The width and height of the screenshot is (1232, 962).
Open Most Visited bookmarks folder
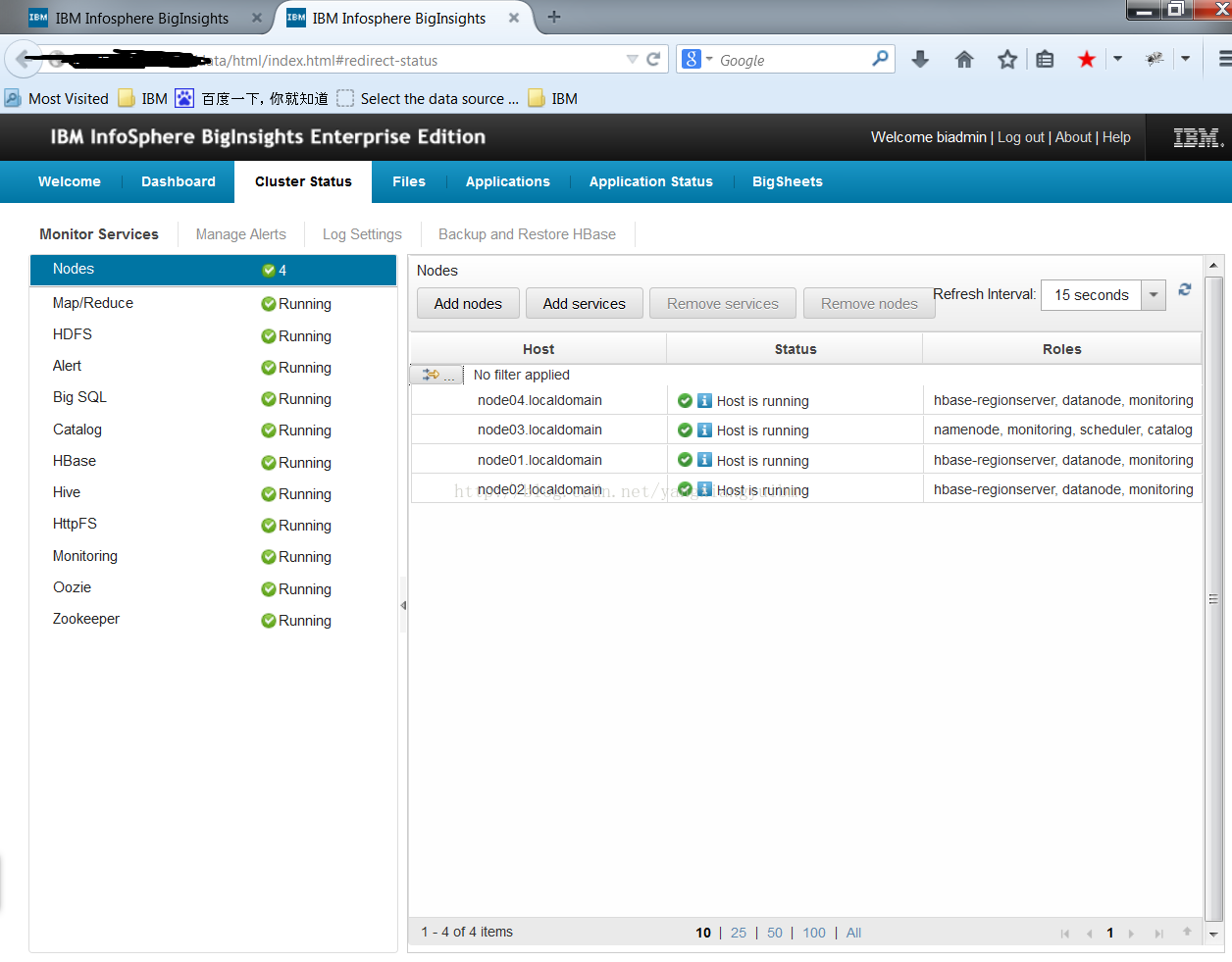(x=57, y=98)
